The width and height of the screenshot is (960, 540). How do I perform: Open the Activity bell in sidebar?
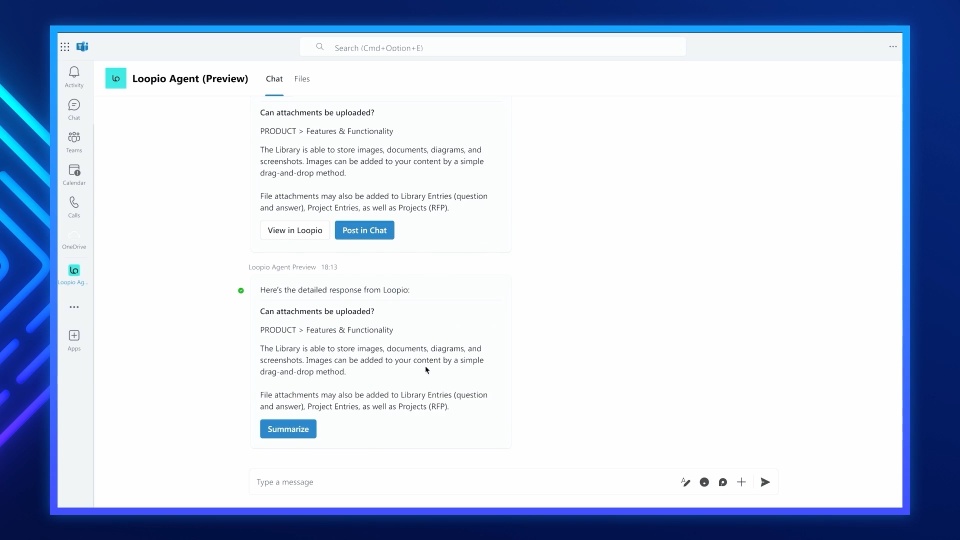coord(74,77)
